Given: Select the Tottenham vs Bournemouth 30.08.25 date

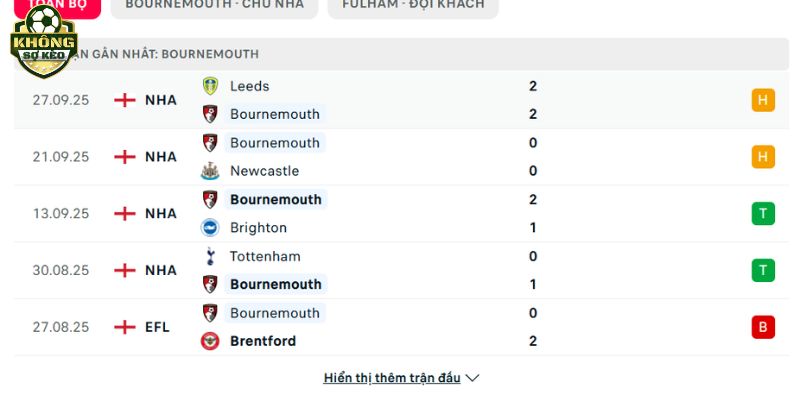Looking at the screenshot, I should [60, 270].
